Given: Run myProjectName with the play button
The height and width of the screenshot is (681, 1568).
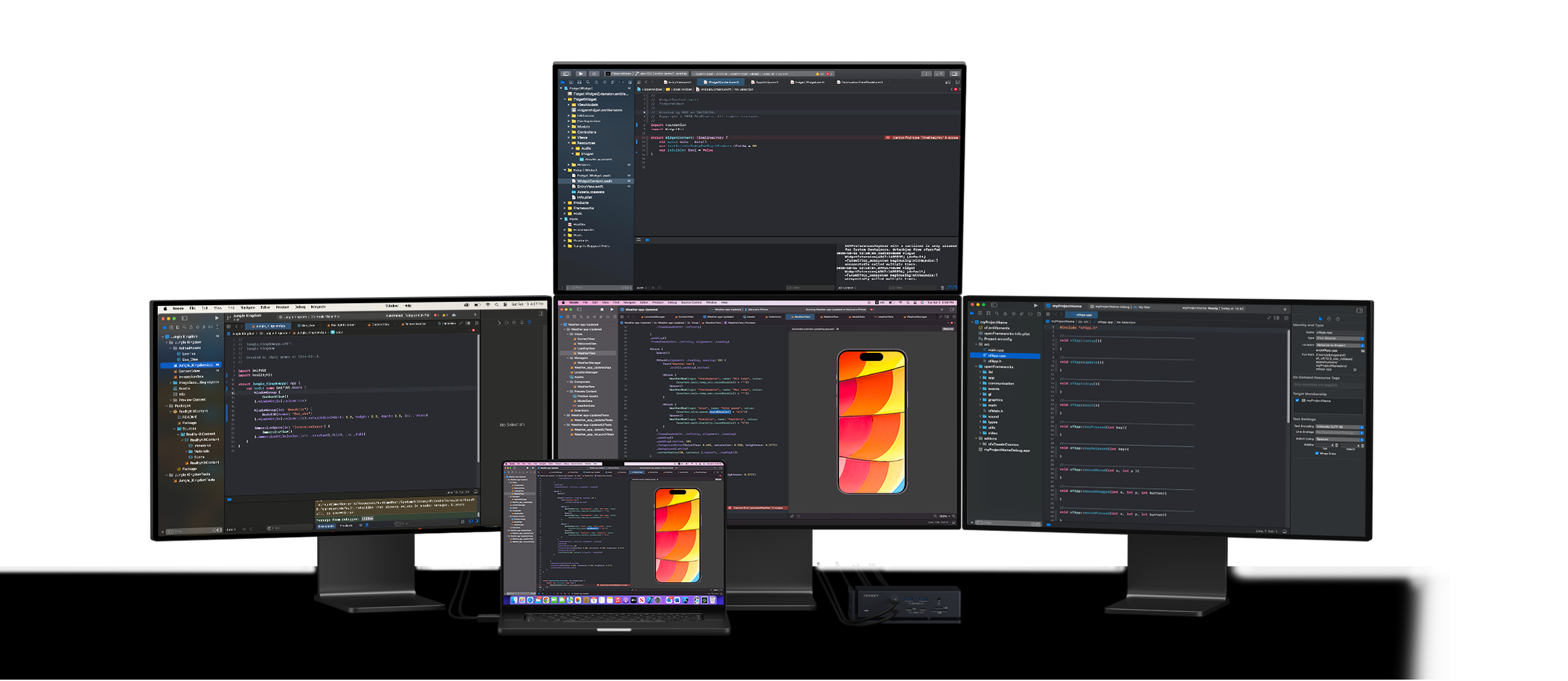Looking at the screenshot, I should (x=1035, y=306).
